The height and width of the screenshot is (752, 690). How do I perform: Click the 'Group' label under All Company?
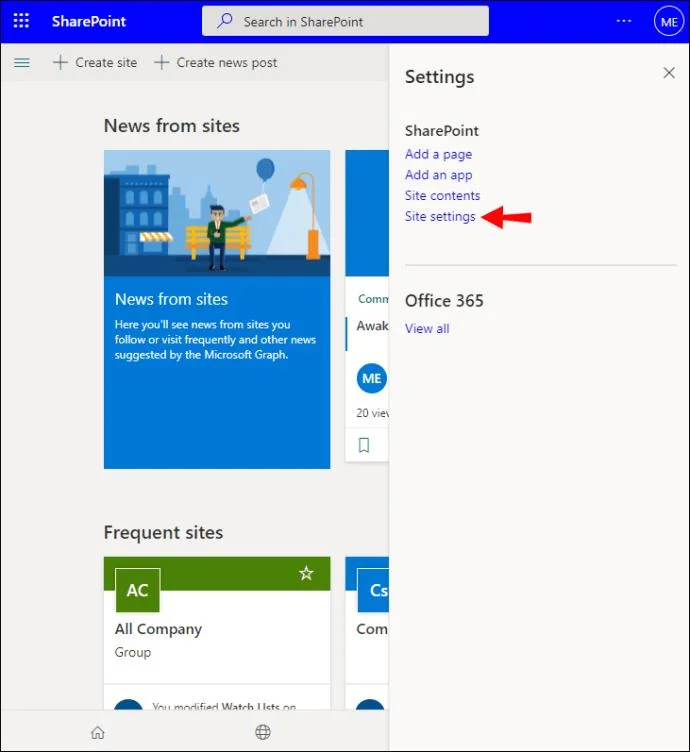pos(133,652)
